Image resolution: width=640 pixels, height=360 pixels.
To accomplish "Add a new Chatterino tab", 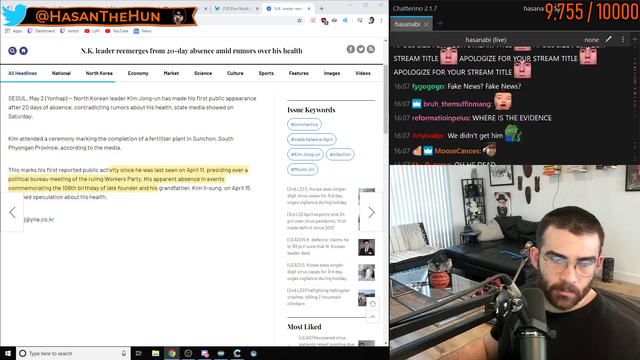I will click(440, 24).
